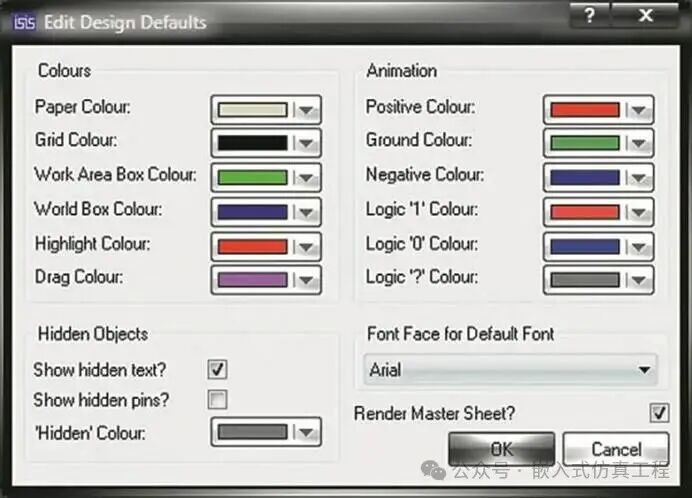The height and width of the screenshot is (498, 692).
Task: Click the black Grid Colour swatch
Action: click(252, 143)
